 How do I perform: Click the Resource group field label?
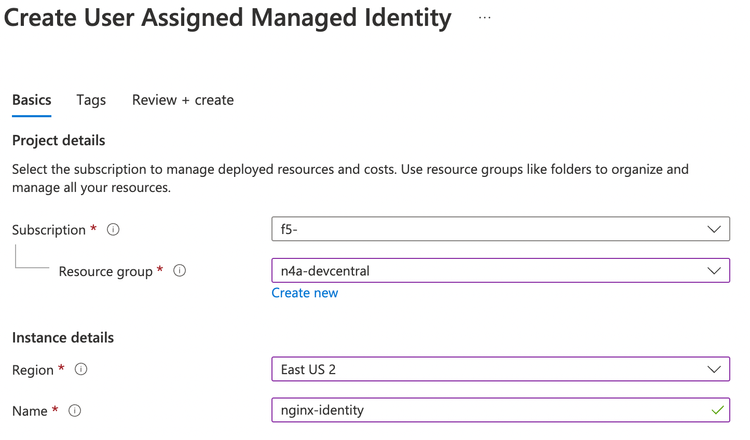[x=105, y=271]
